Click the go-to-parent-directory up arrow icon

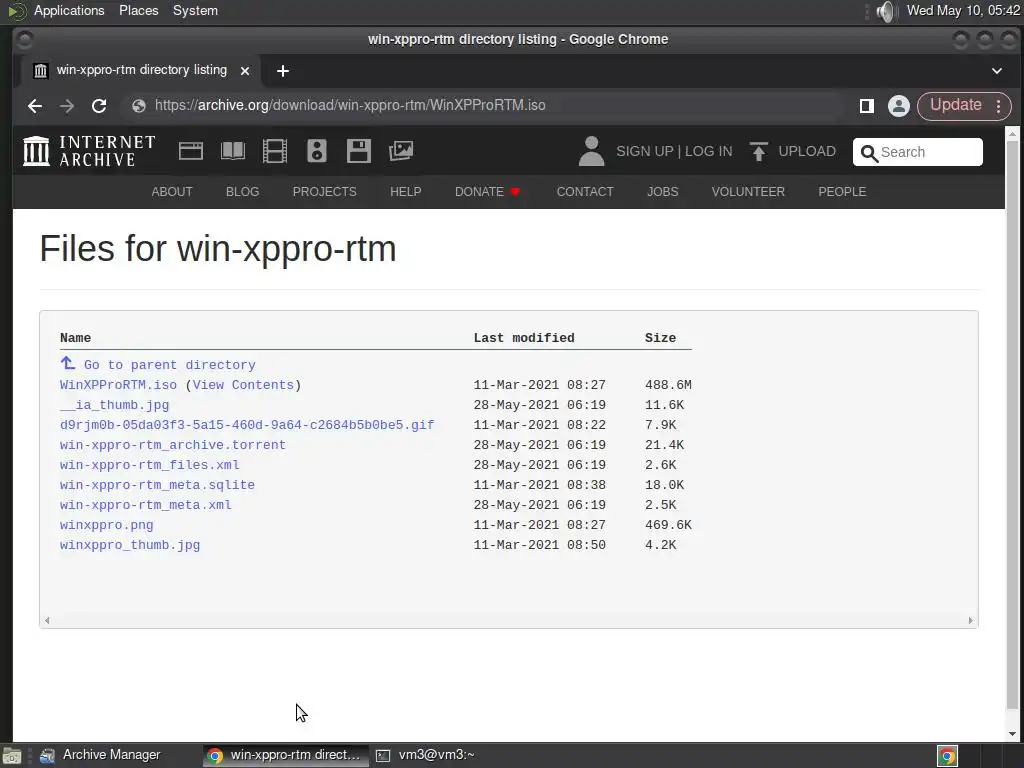68,362
